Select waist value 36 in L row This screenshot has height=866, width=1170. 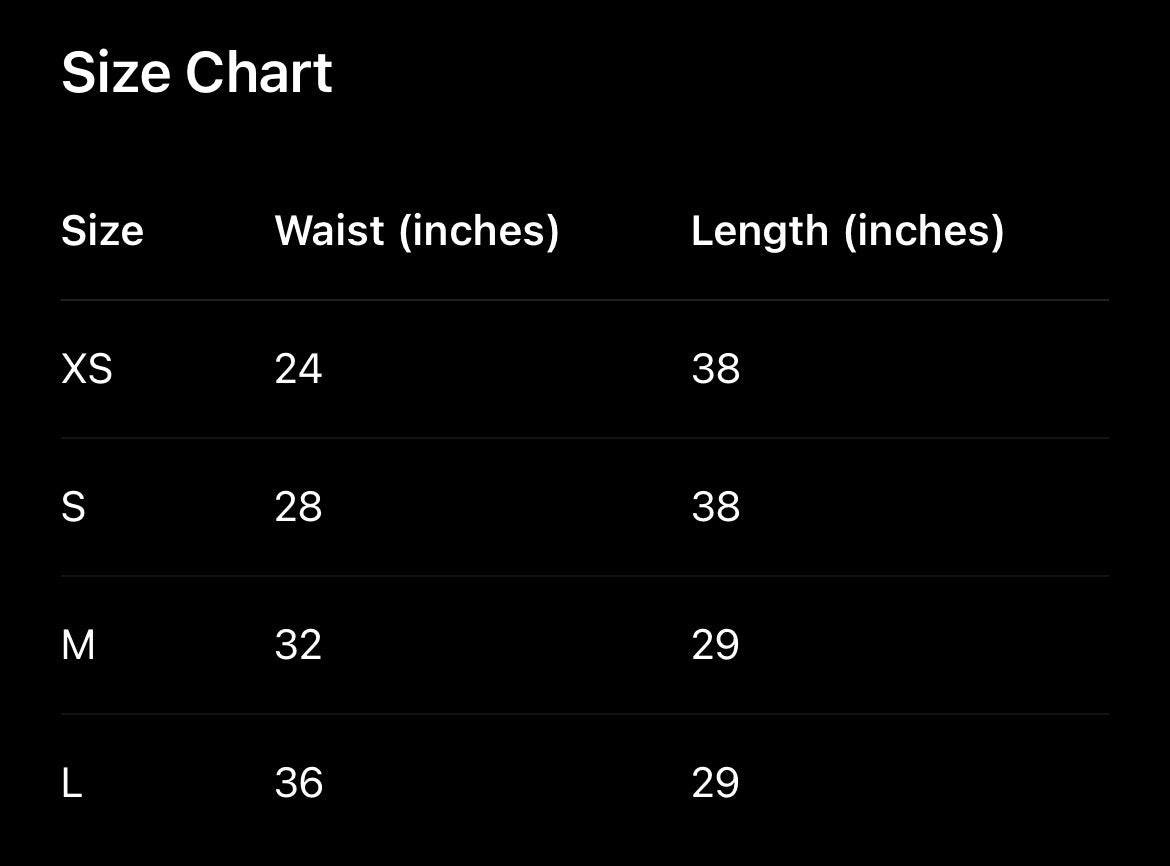pyautogui.click(x=298, y=783)
